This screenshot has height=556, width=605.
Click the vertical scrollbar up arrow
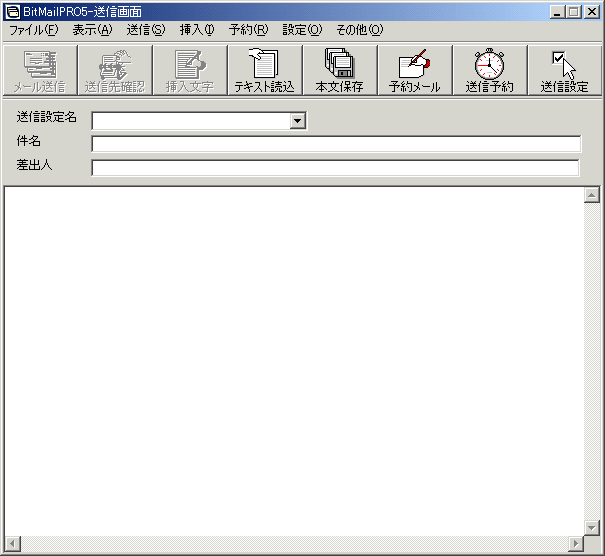pos(591,195)
